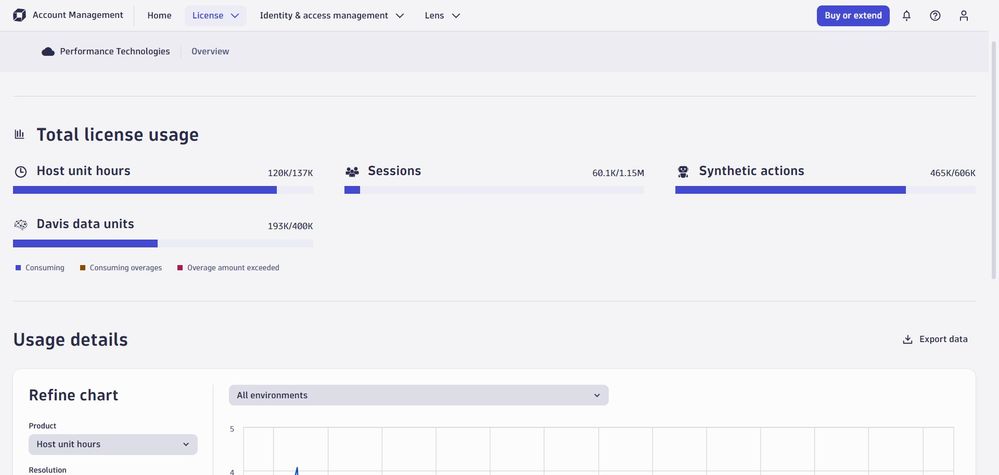Click the Total license usage chart icon
Screen dimensions: 999x475
point(19,135)
